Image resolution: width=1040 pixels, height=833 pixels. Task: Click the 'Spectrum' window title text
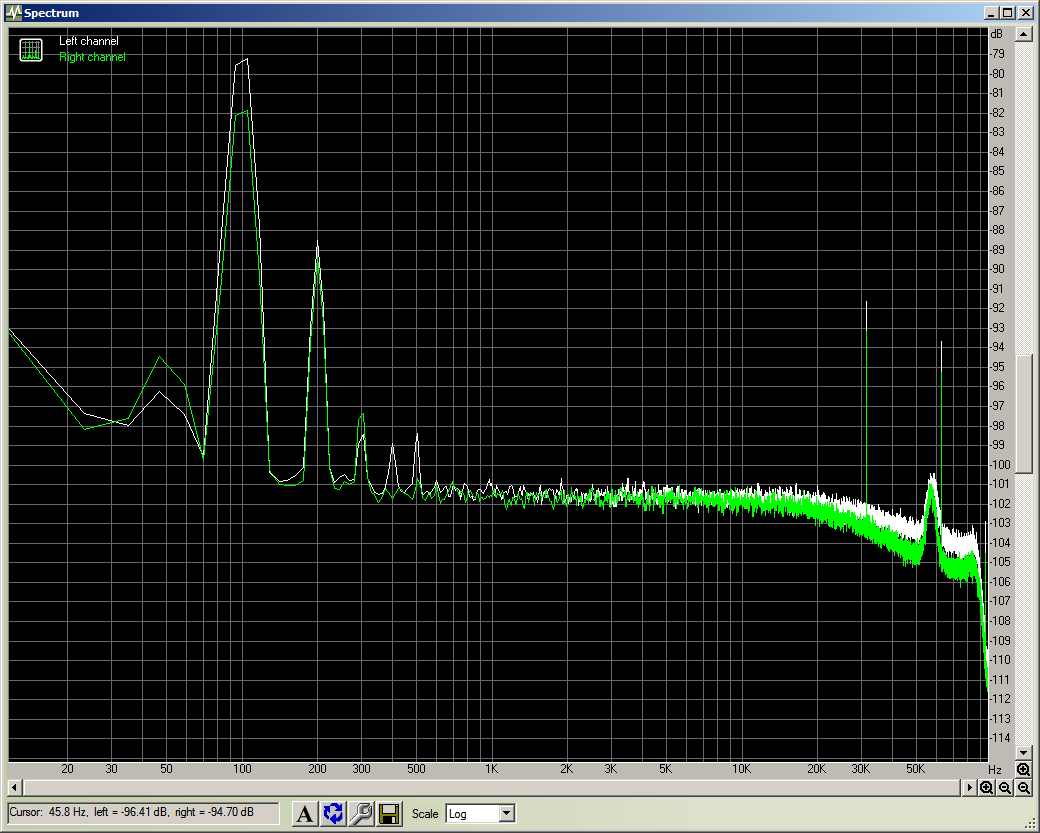51,13
